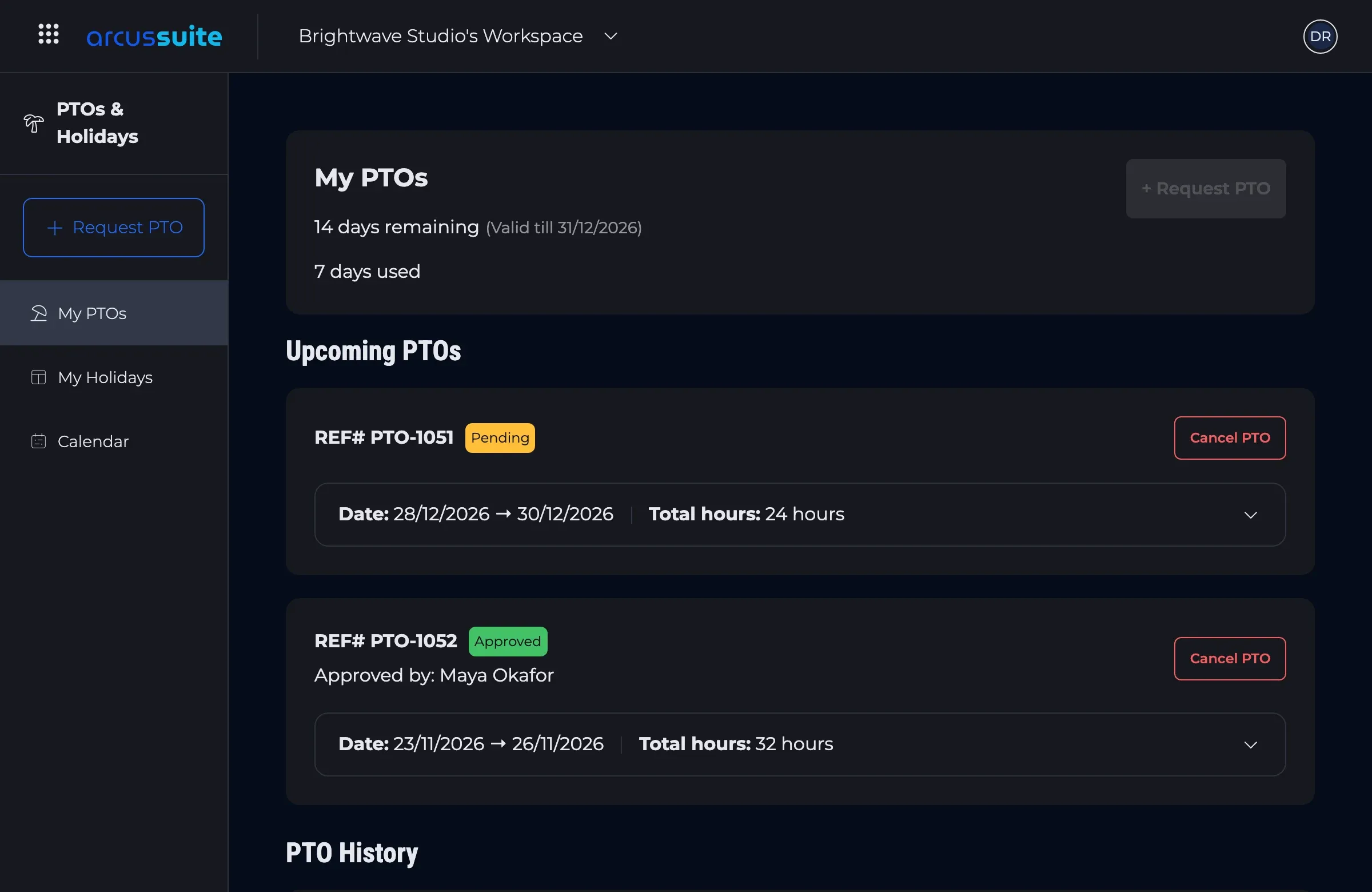Click the Pending status badge

point(500,438)
